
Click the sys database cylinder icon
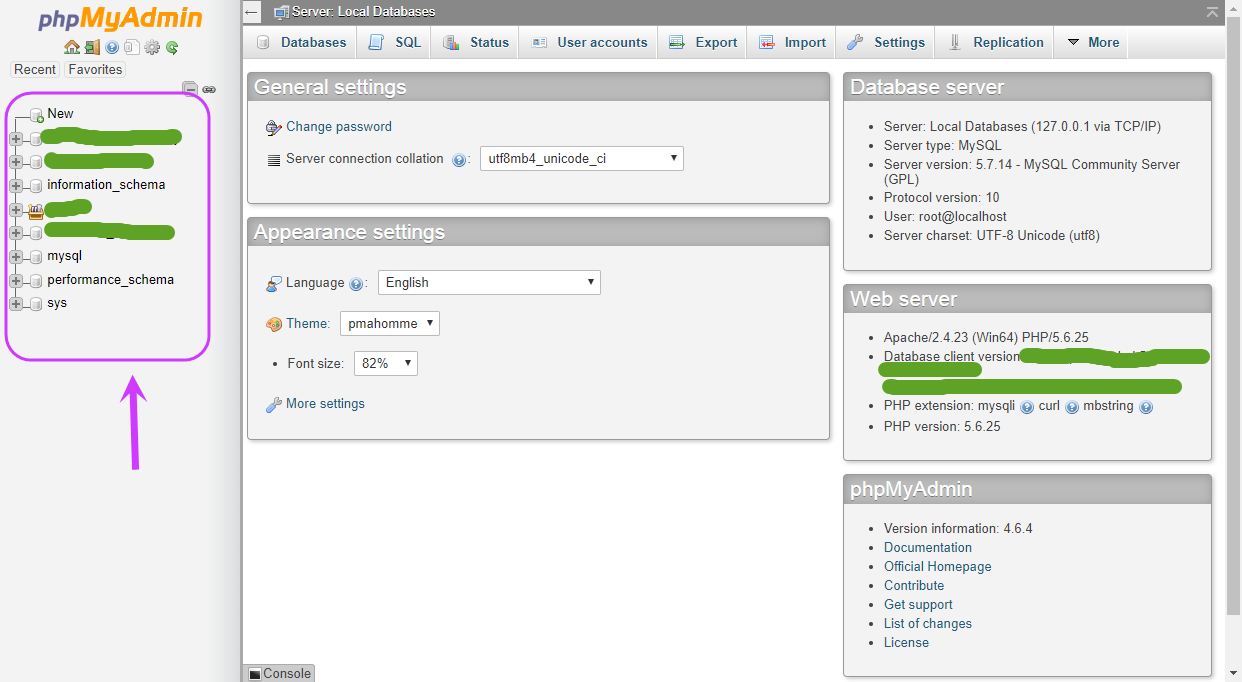point(36,304)
